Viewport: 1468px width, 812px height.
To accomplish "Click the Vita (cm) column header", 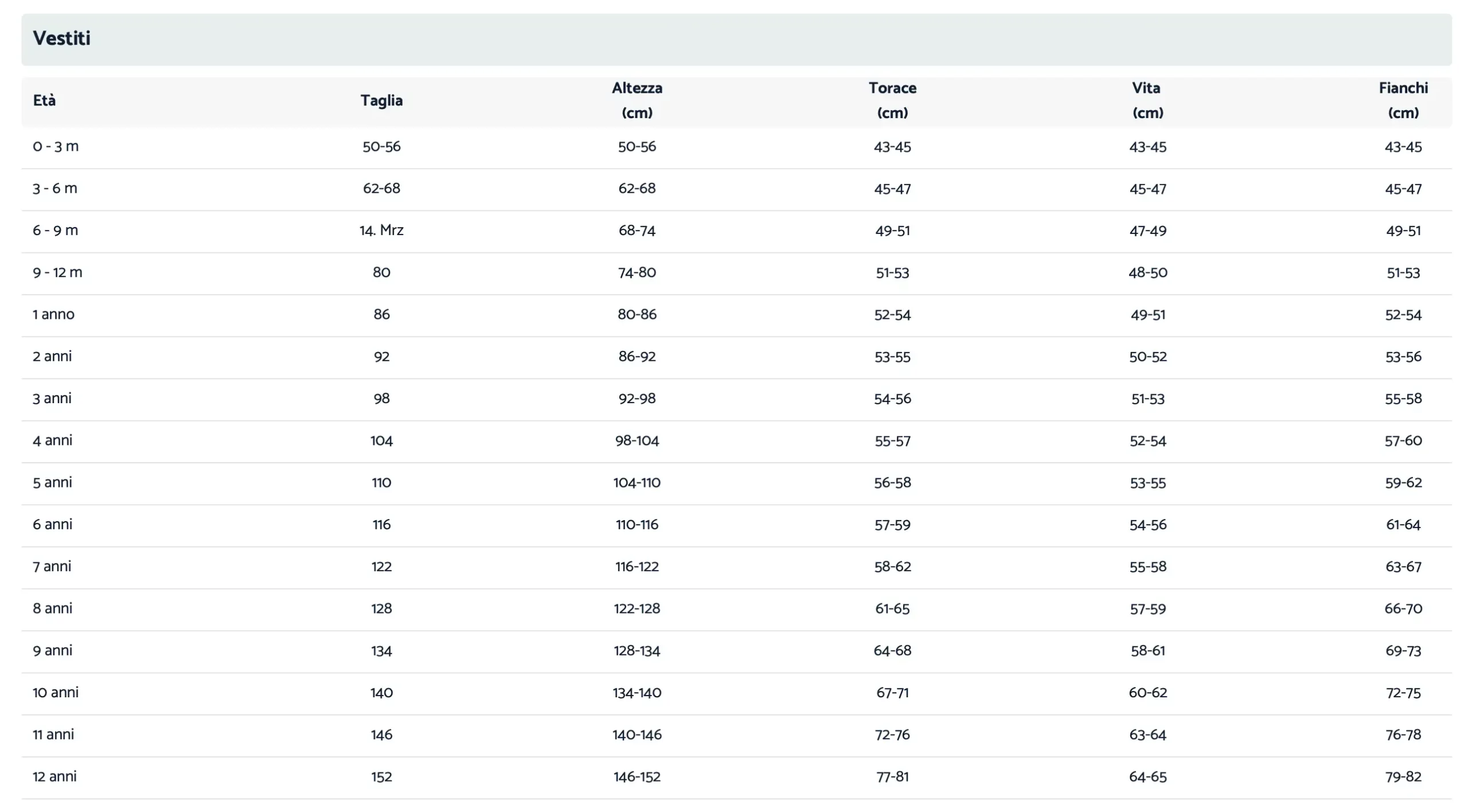I will [x=1147, y=100].
